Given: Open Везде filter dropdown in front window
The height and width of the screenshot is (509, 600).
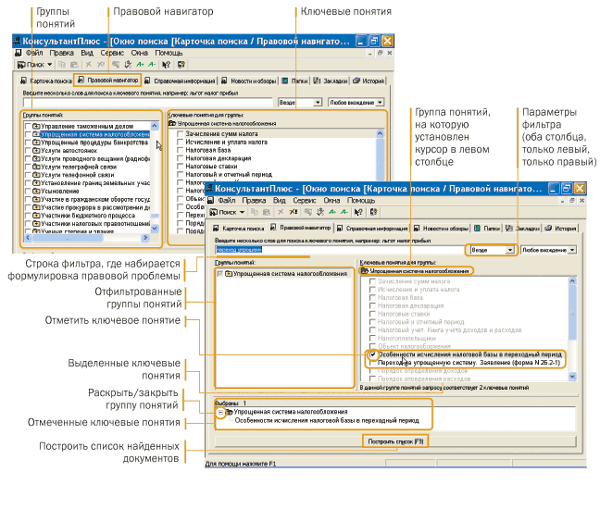Looking at the screenshot, I should click(510, 250).
